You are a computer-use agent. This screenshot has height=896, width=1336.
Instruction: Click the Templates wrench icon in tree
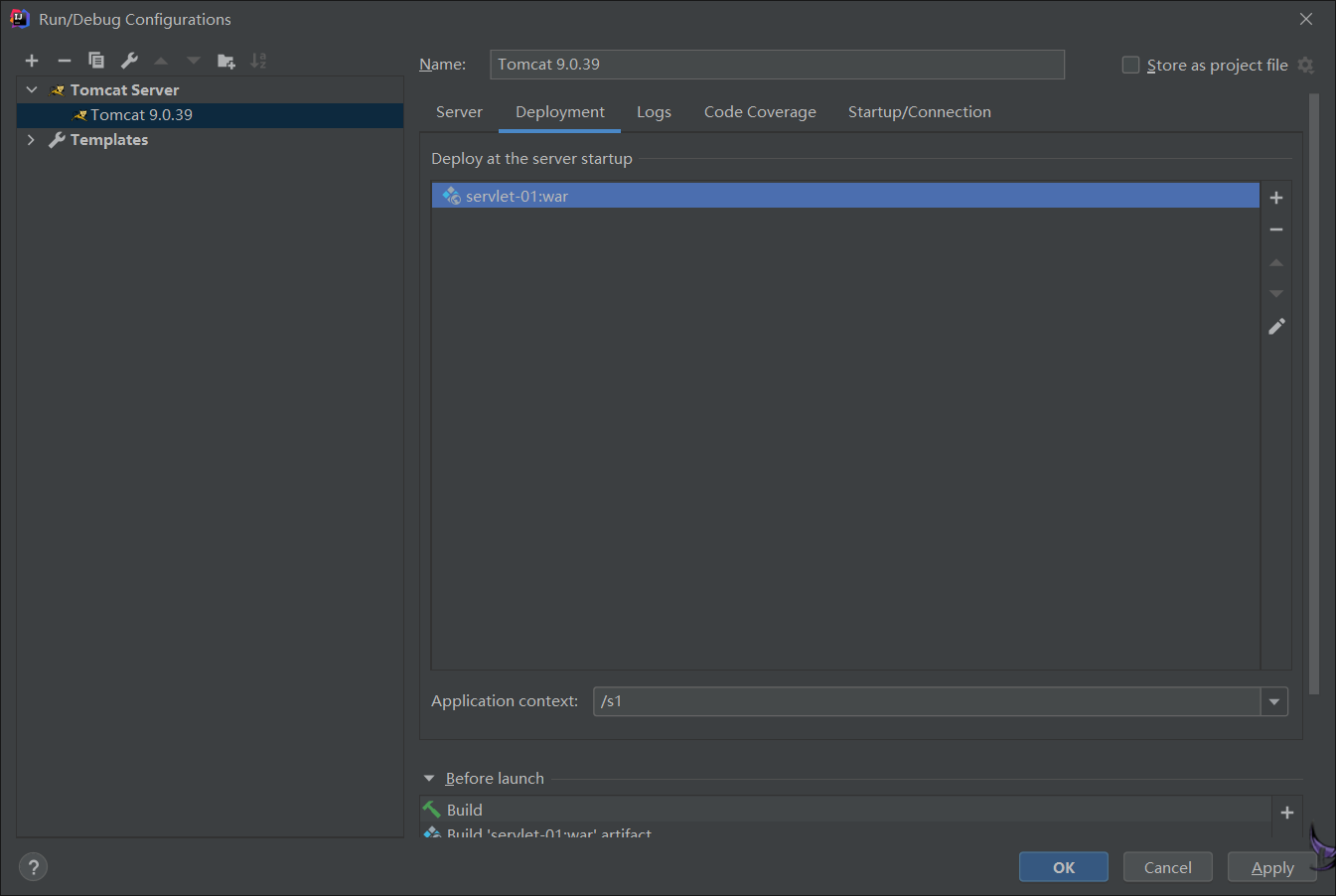tap(57, 140)
